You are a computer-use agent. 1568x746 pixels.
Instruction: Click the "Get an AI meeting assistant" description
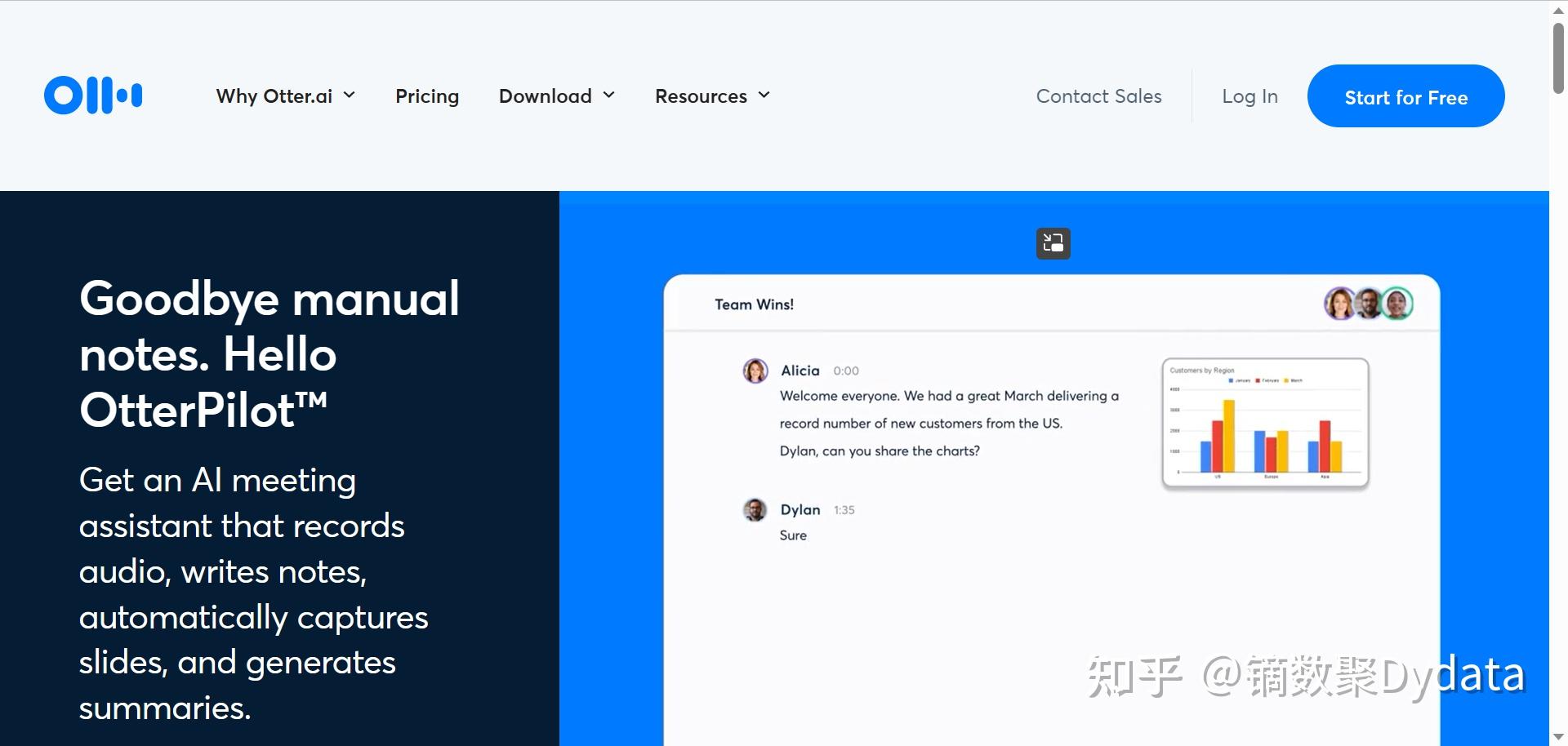click(x=254, y=593)
